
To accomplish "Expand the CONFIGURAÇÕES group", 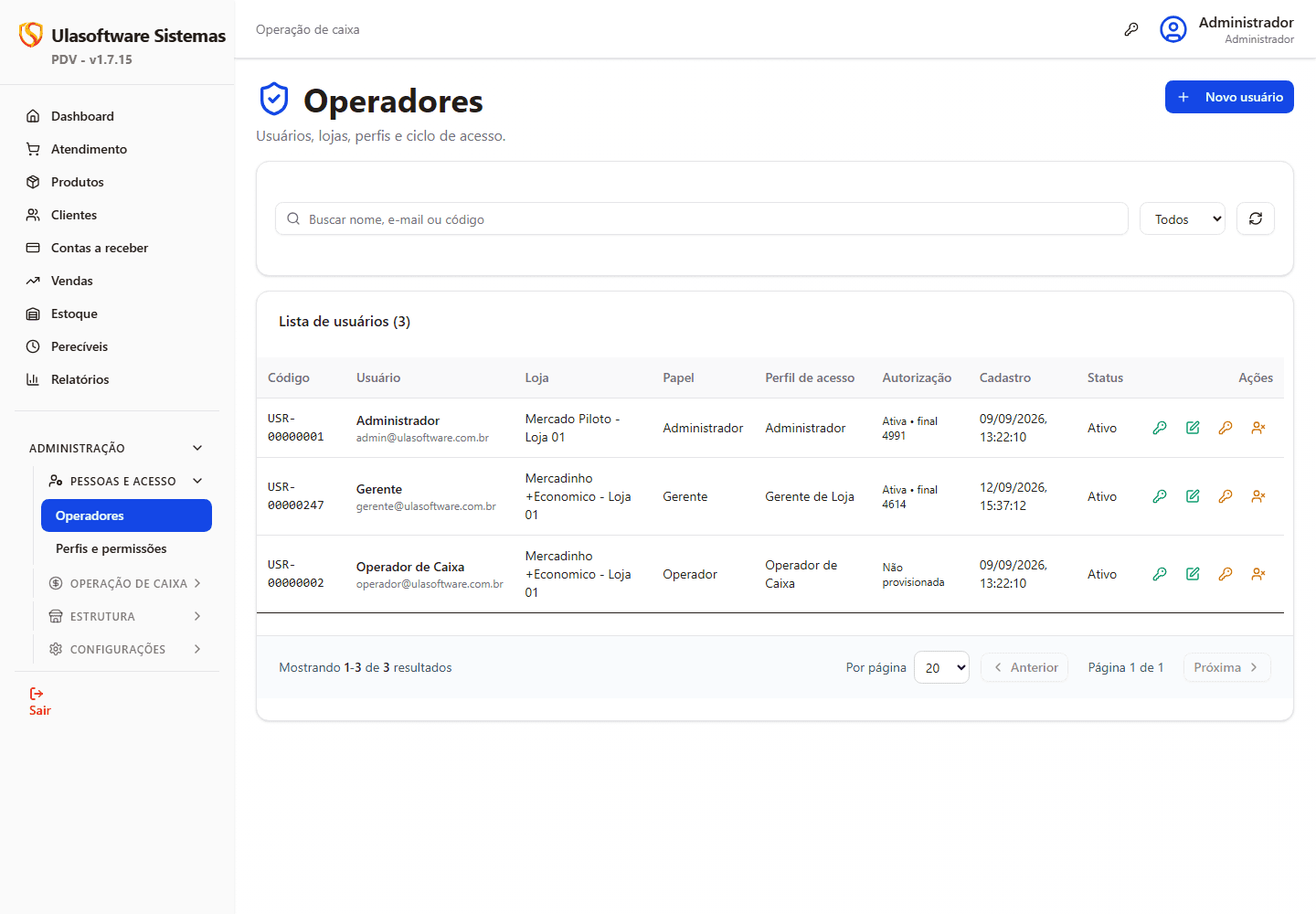I will (126, 649).
